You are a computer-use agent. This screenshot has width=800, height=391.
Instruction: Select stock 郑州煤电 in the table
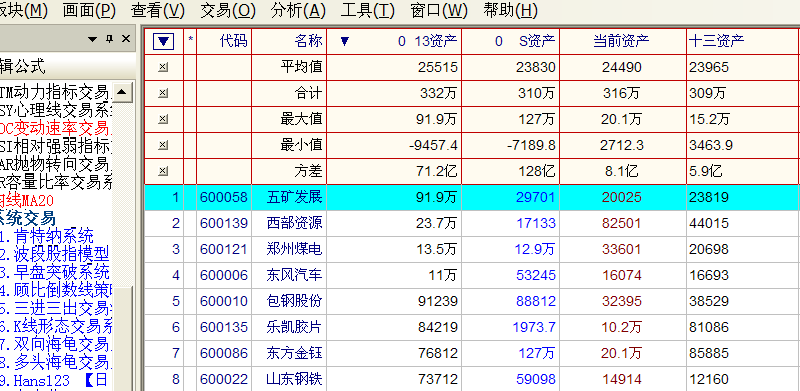294,249
